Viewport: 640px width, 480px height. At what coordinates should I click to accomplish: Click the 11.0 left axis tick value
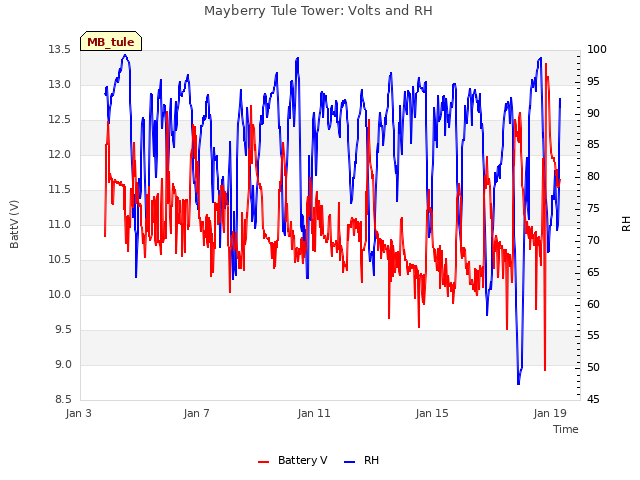coord(60,225)
